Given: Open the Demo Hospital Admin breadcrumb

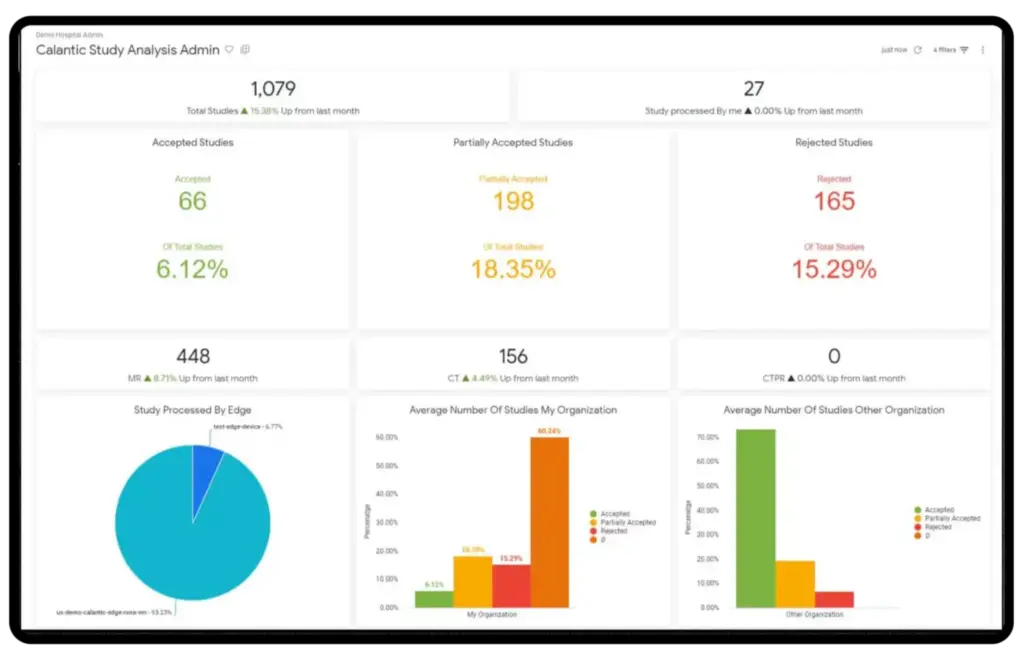Looking at the screenshot, I should 69,33.
